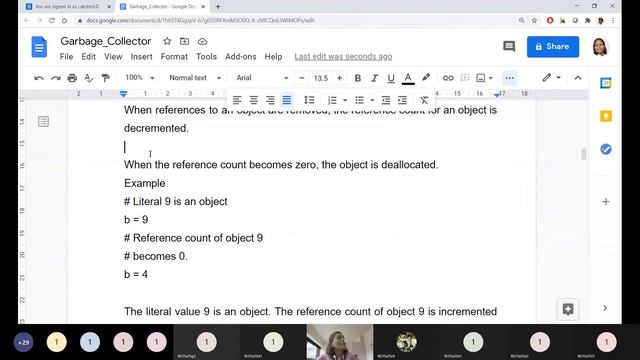The width and height of the screenshot is (640, 360).
Task: Click the Get add-ons plus icon
Action: [606, 202]
